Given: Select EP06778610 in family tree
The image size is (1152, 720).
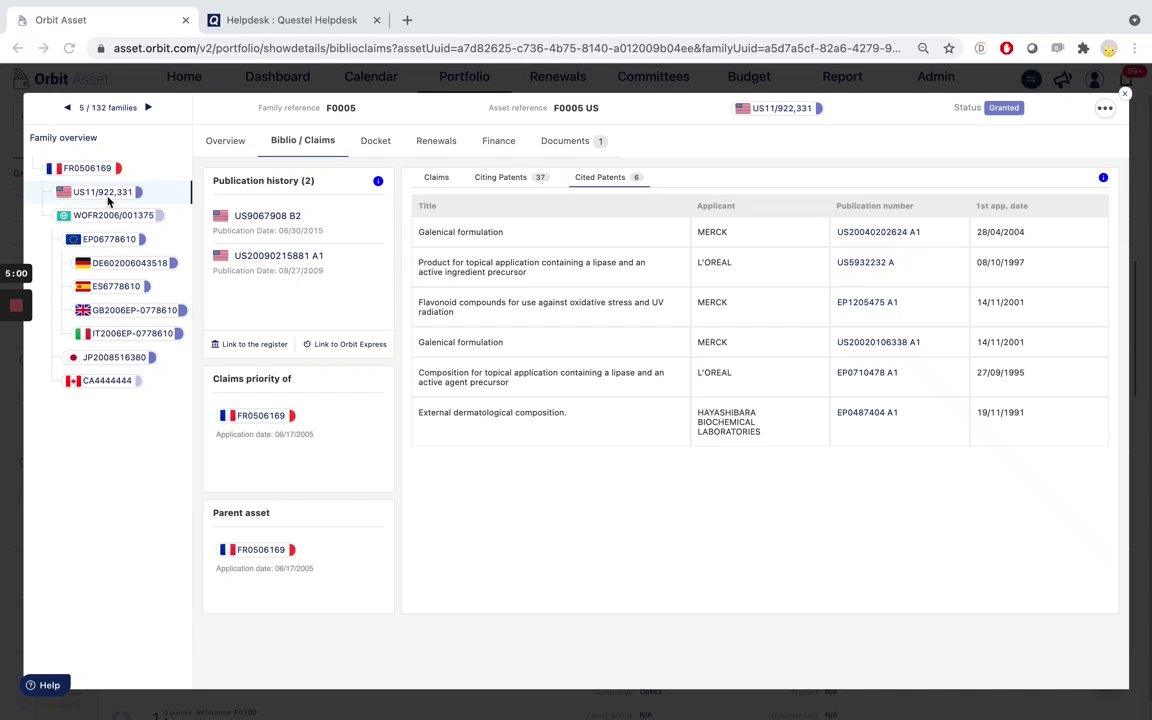Looking at the screenshot, I should pyautogui.click(x=106, y=240).
